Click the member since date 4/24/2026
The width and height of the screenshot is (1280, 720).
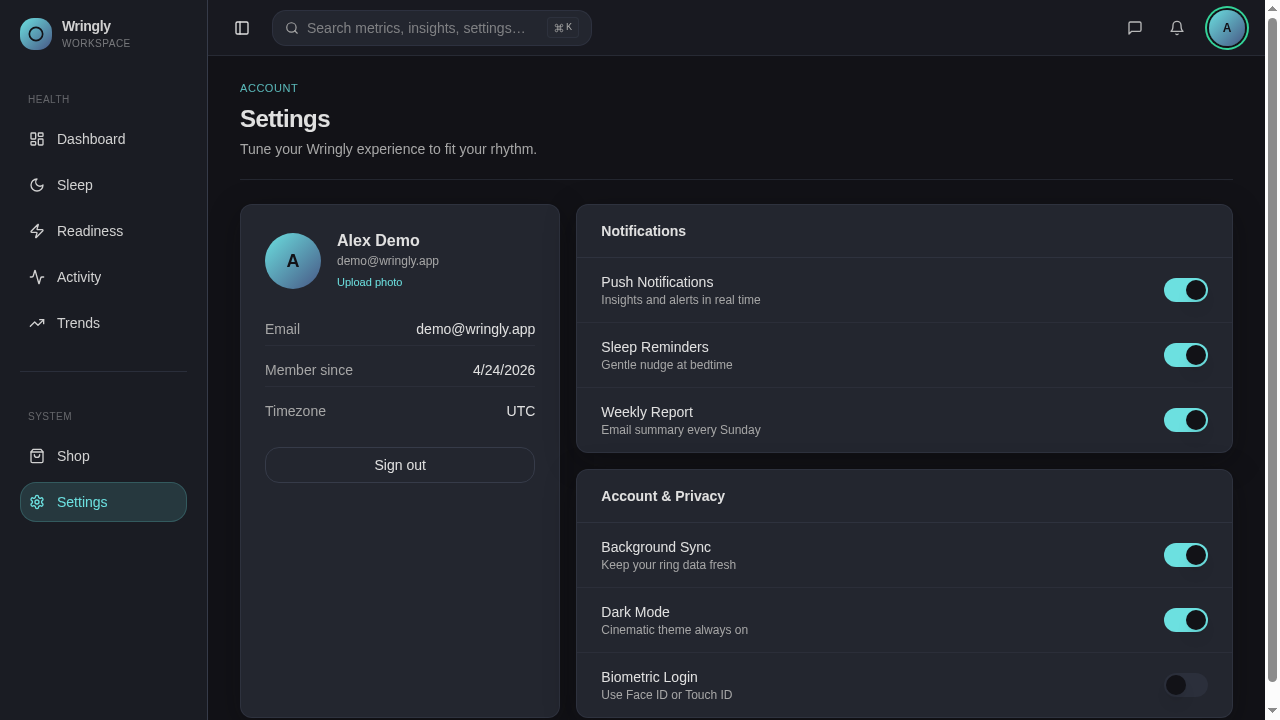(x=504, y=370)
